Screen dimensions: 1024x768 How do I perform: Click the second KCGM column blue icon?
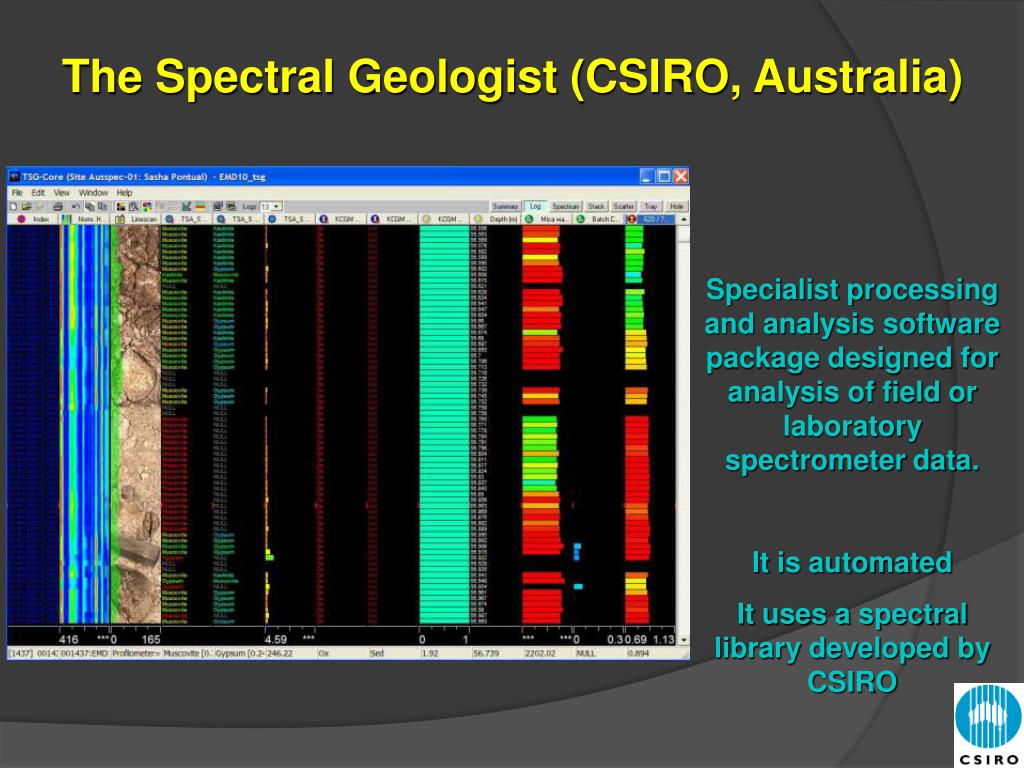pyautogui.click(x=375, y=219)
